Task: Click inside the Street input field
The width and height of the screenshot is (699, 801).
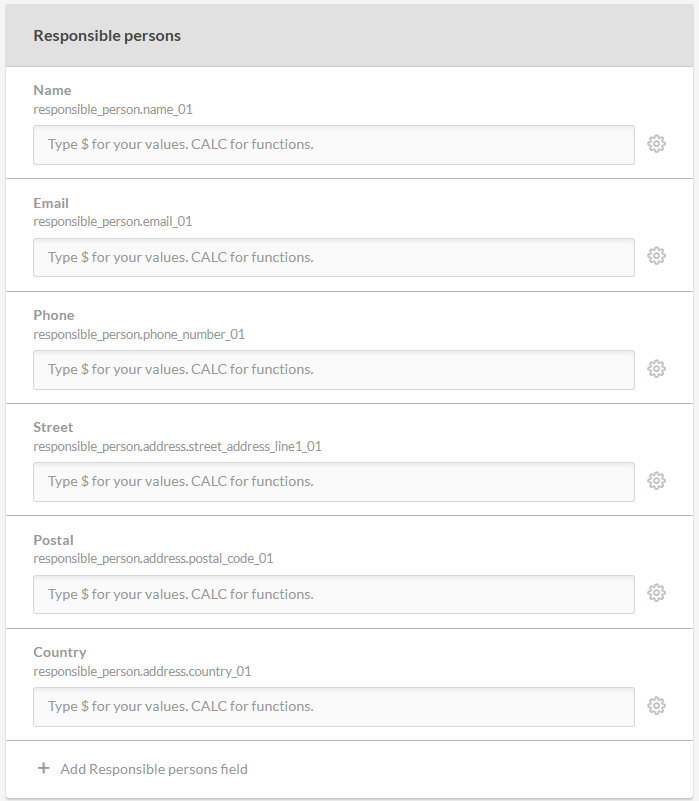Action: [333, 482]
